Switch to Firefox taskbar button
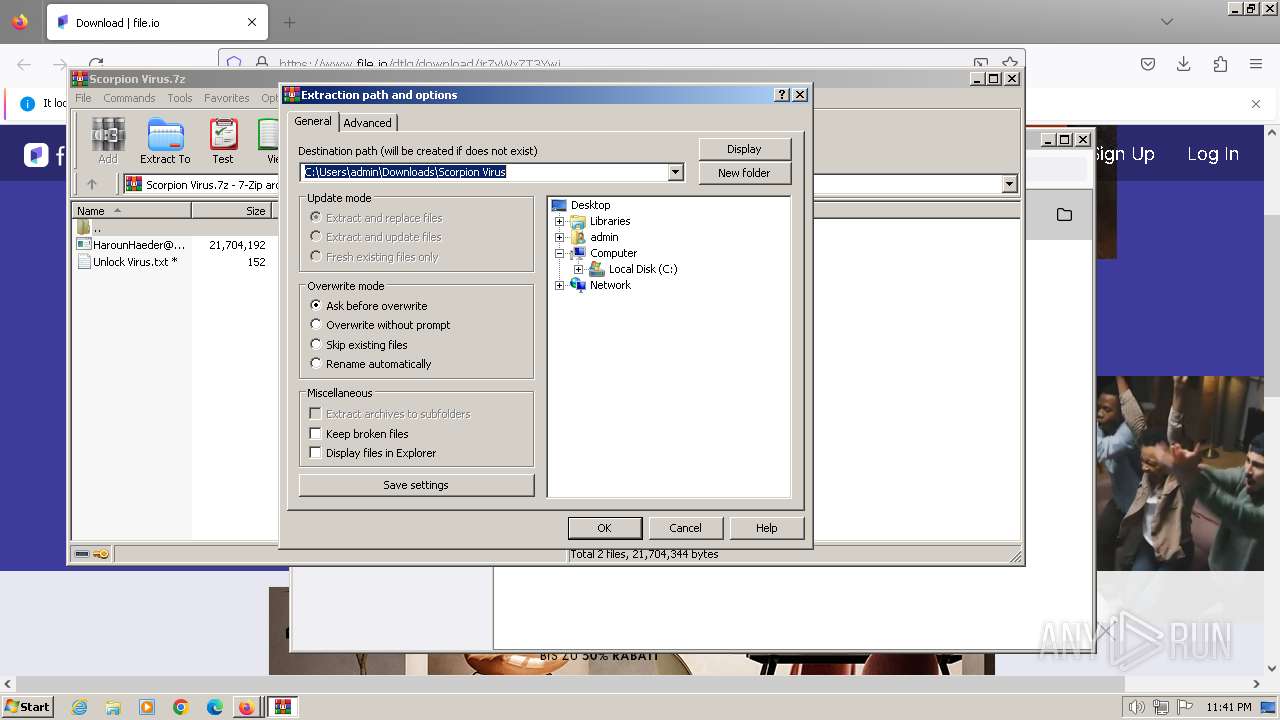 (x=247, y=707)
